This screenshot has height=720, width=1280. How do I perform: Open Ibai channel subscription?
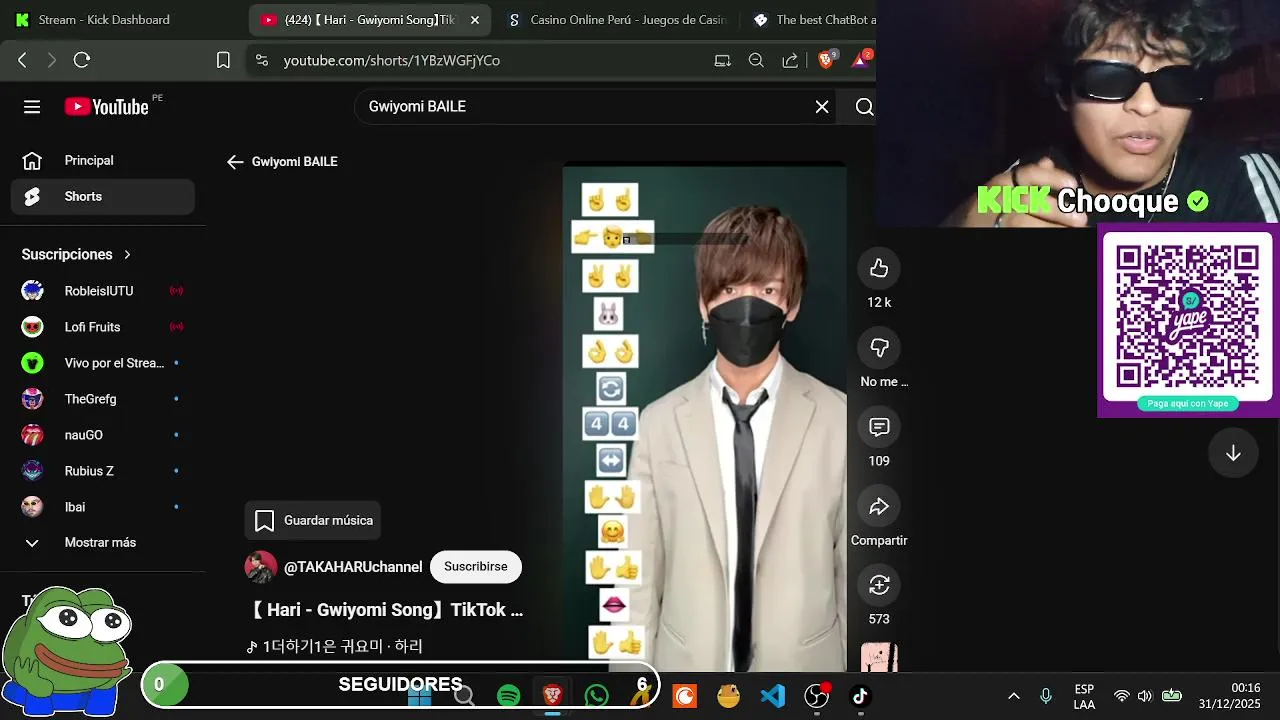(103, 507)
